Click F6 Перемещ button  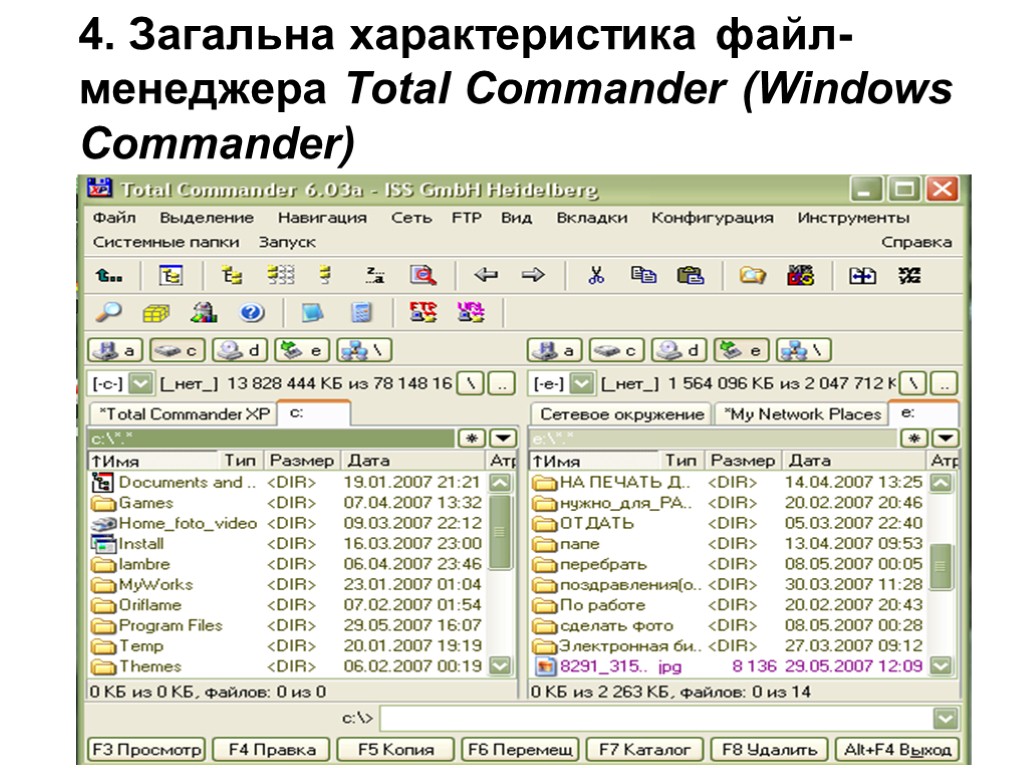coord(520,749)
